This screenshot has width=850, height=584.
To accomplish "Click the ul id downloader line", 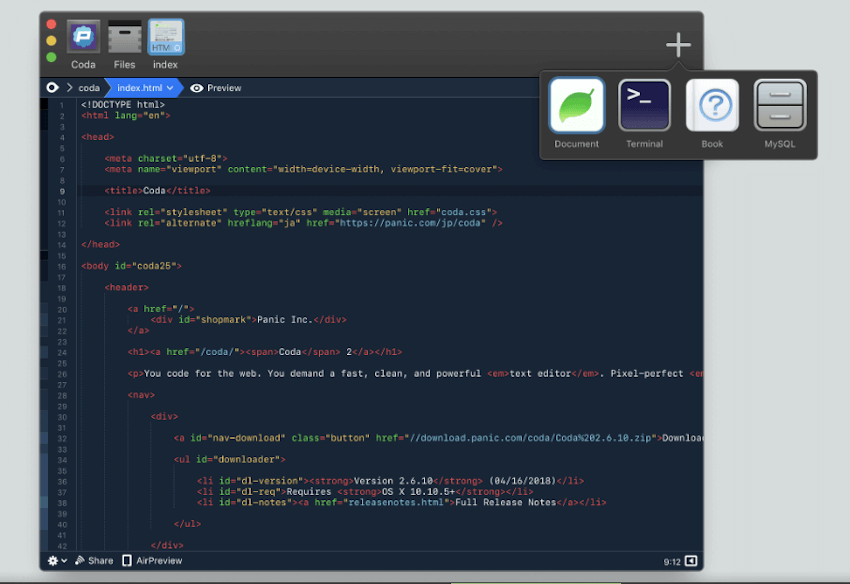I will click(x=229, y=459).
